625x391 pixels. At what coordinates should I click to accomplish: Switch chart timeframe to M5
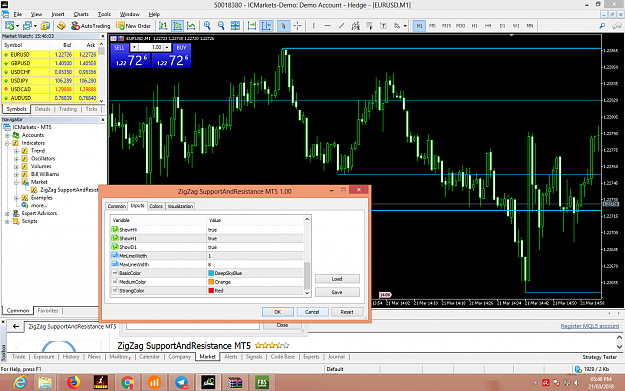click(432, 26)
